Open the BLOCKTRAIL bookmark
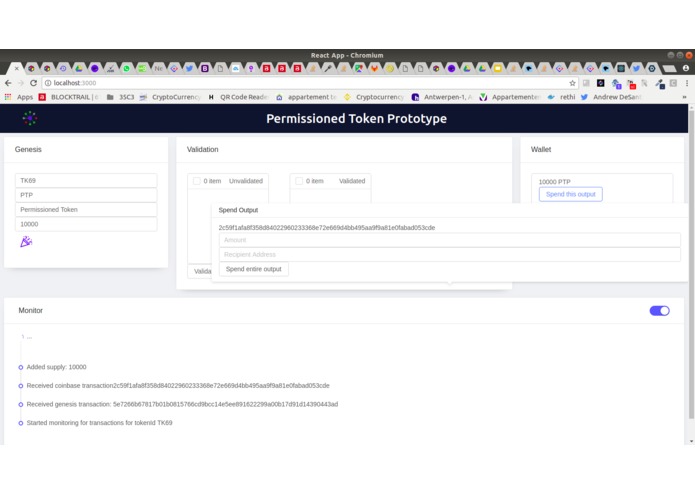Image resolution: width=695 pixels, height=494 pixels. [68, 97]
